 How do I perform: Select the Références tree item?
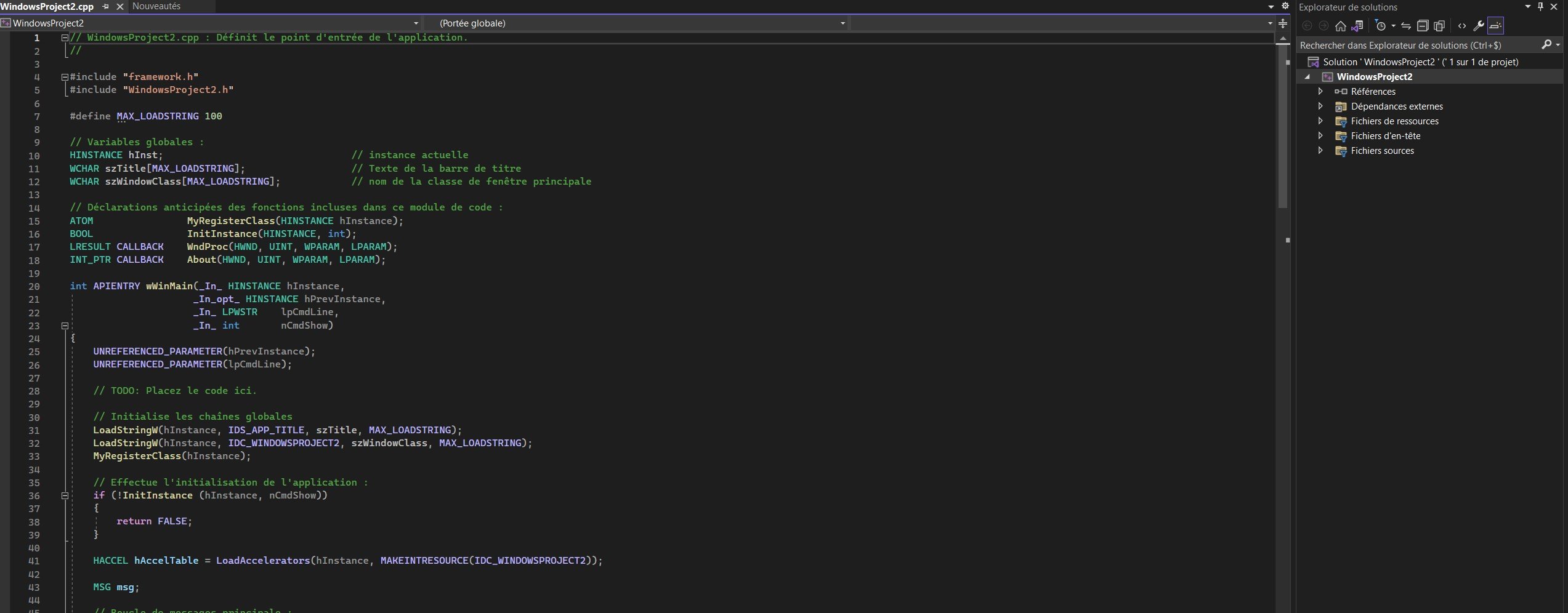(1373, 92)
